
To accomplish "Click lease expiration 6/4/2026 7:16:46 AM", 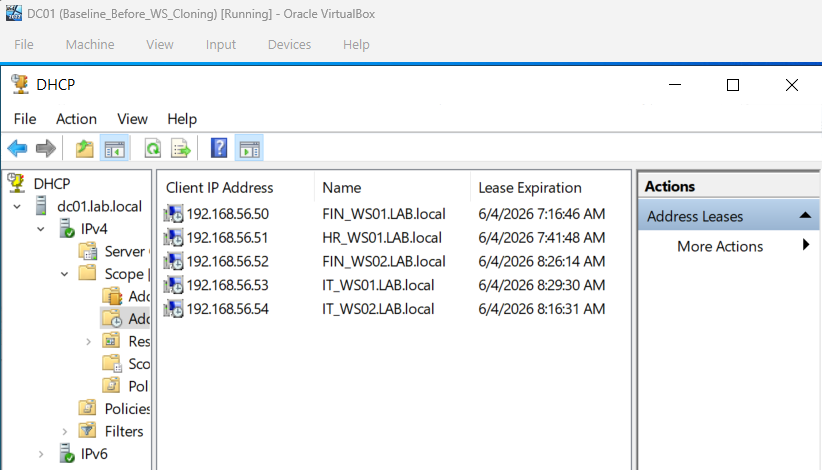I will (x=542, y=214).
